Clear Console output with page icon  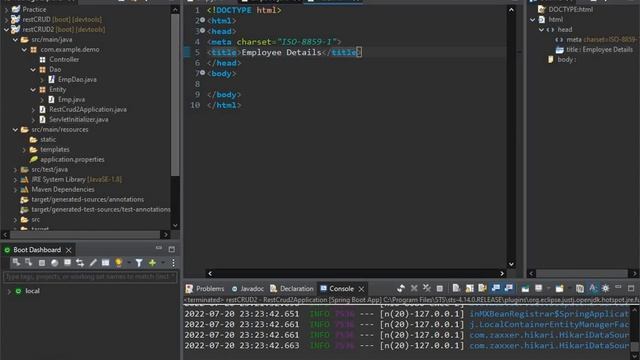456,289
